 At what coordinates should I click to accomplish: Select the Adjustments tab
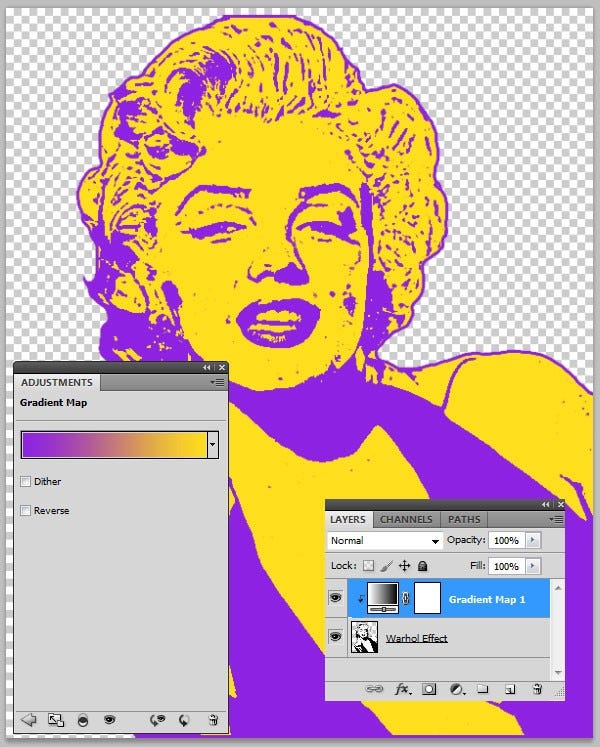tap(57, 383)
